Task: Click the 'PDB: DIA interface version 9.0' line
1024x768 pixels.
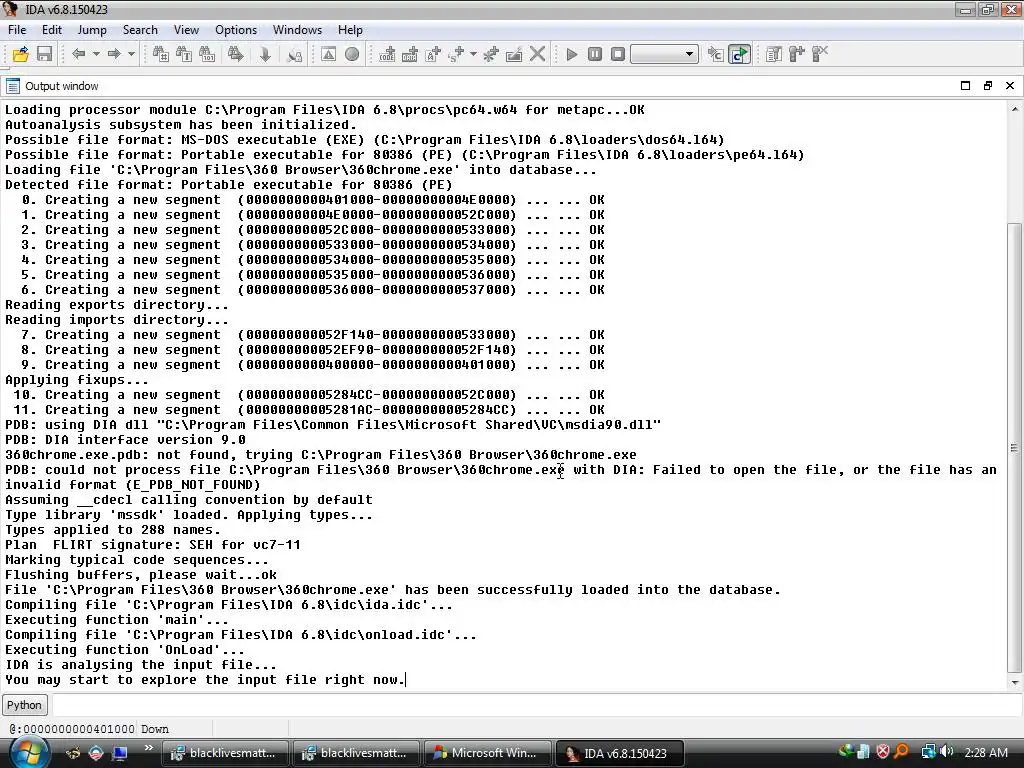Action: [125, 440]
